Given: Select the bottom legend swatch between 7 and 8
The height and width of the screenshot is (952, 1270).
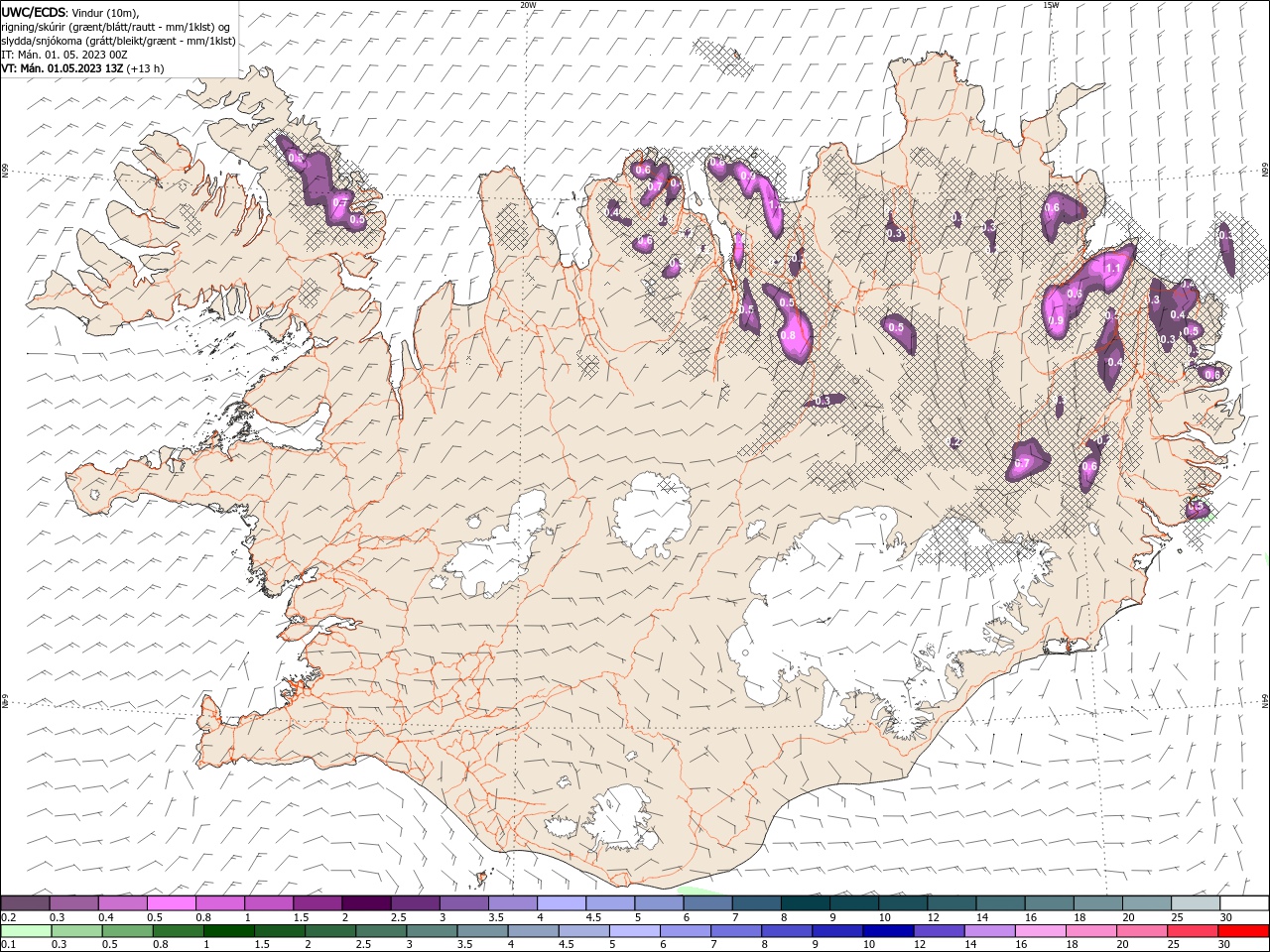Looking at the screenshot, I should coord(735,931).
